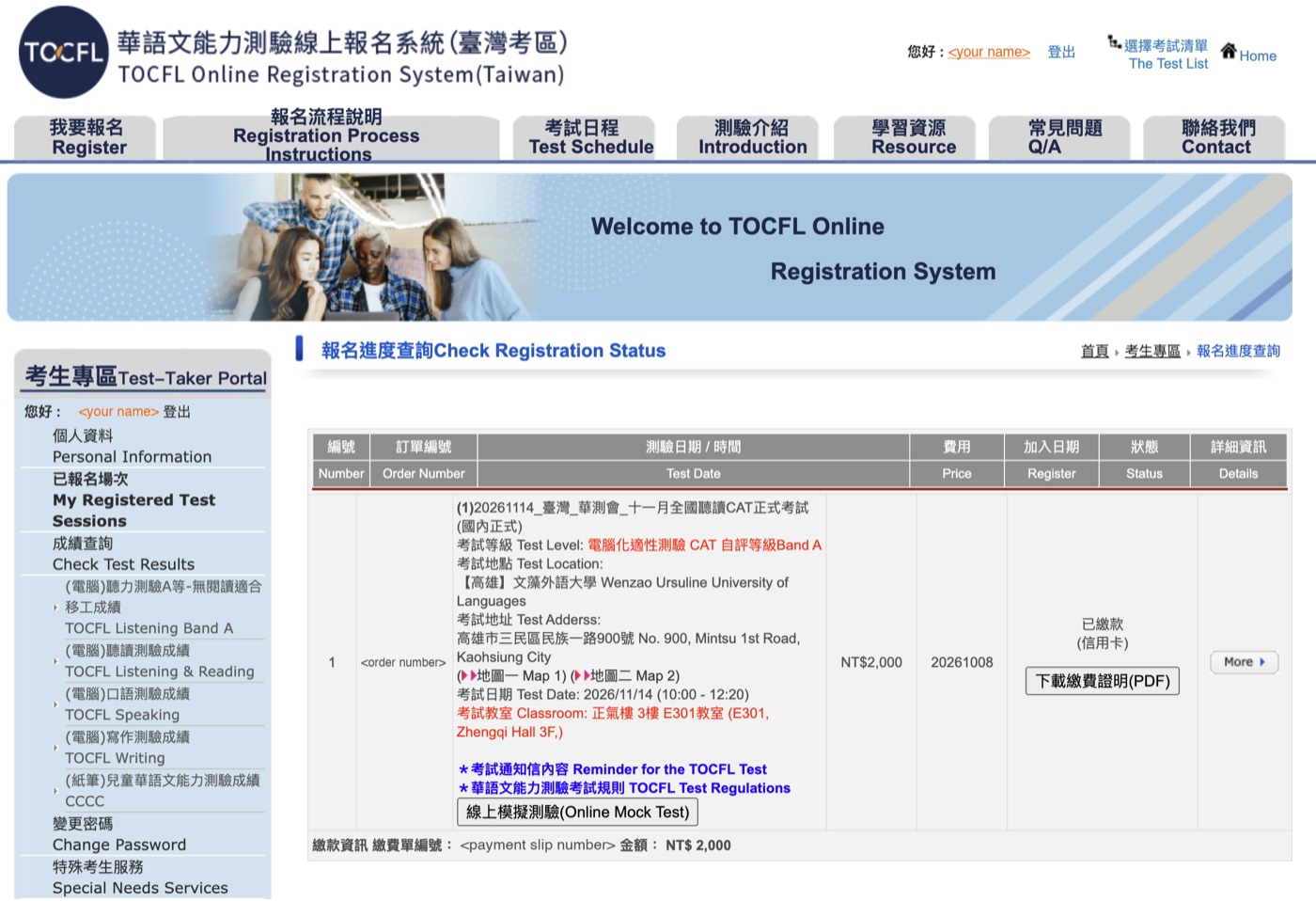View TOCFL Writing results
The image size is (1316, 901).
point(127,748)
